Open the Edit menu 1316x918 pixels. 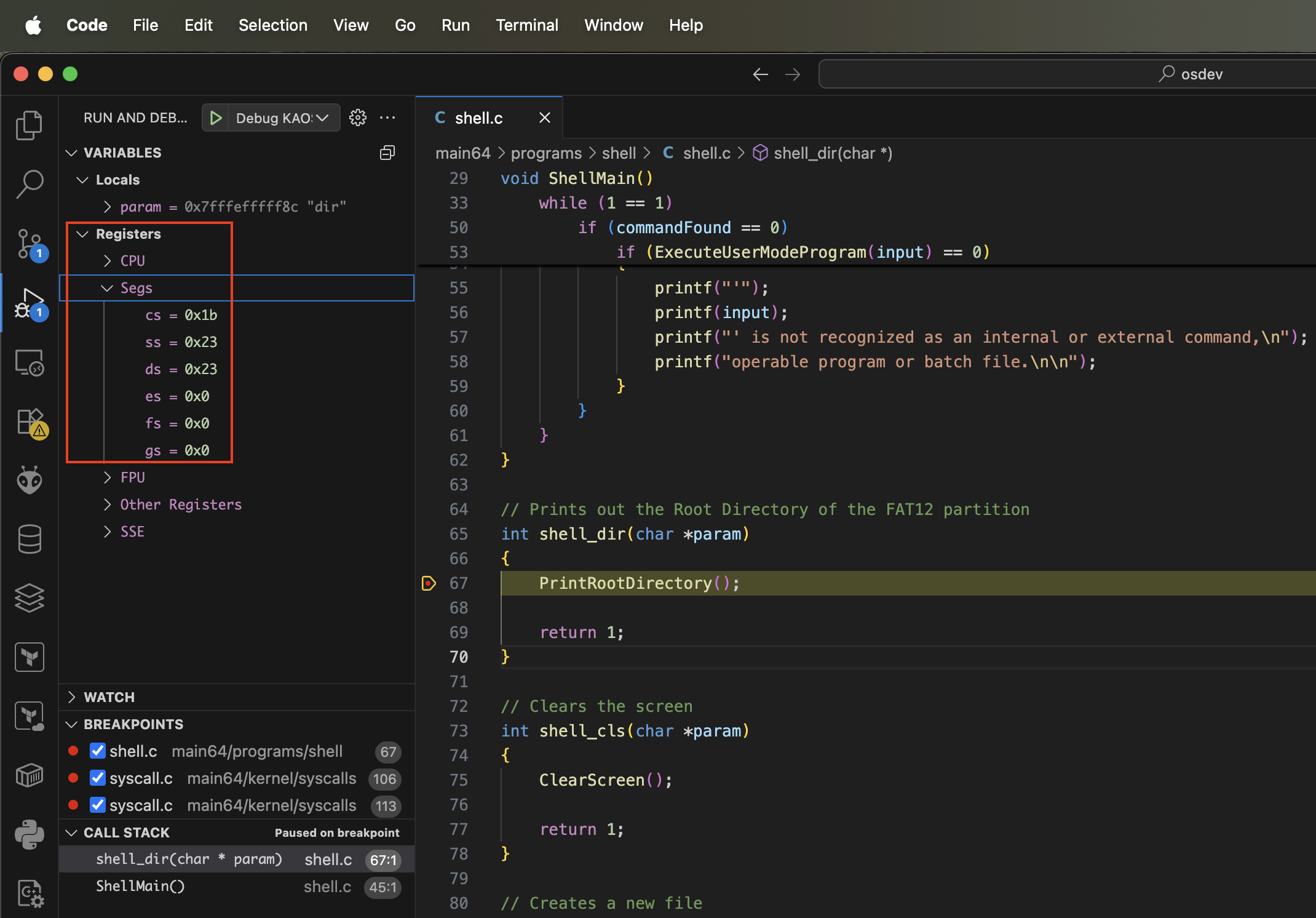pyautogui.click(x=199, y=25)
